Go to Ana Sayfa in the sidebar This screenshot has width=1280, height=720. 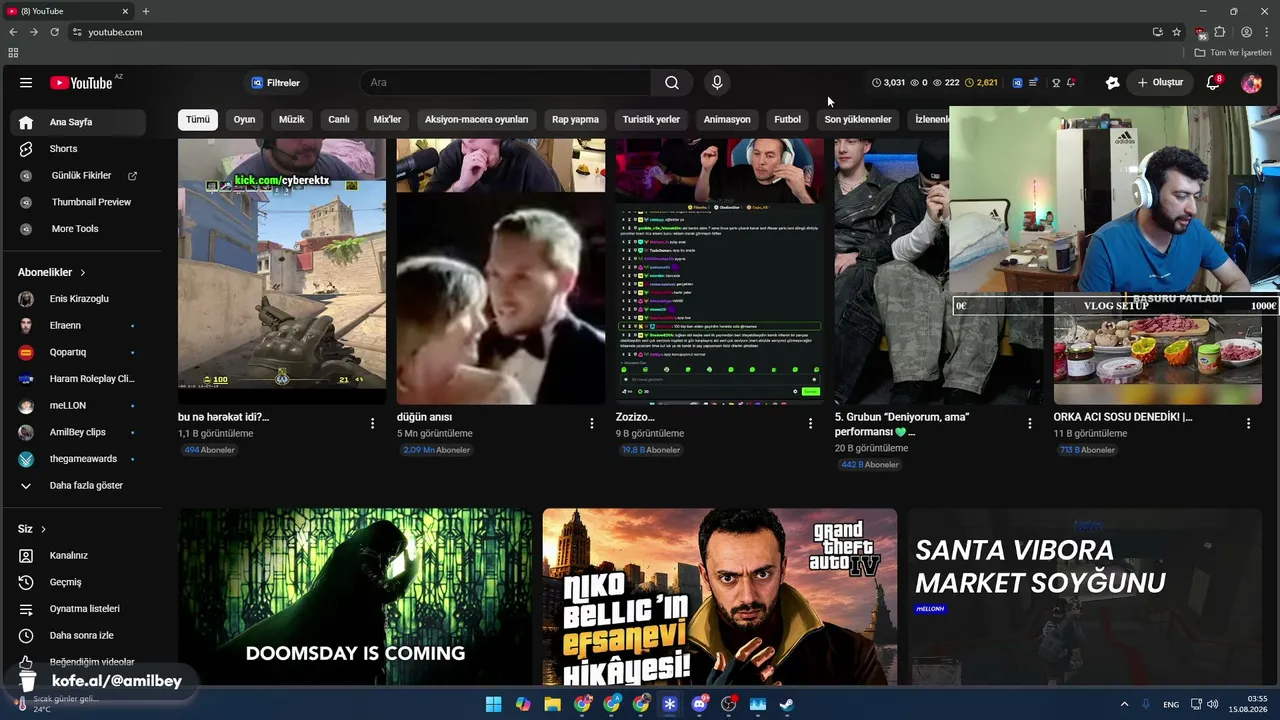coord(78,122)
